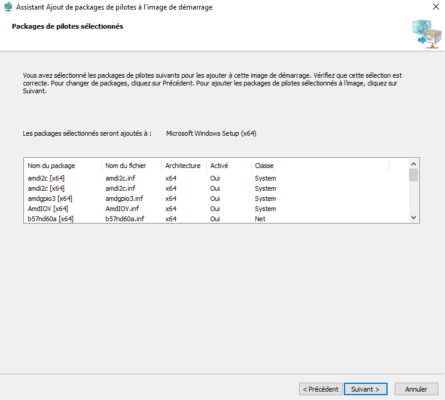Click the Suivant button

(x=366, y=389)
